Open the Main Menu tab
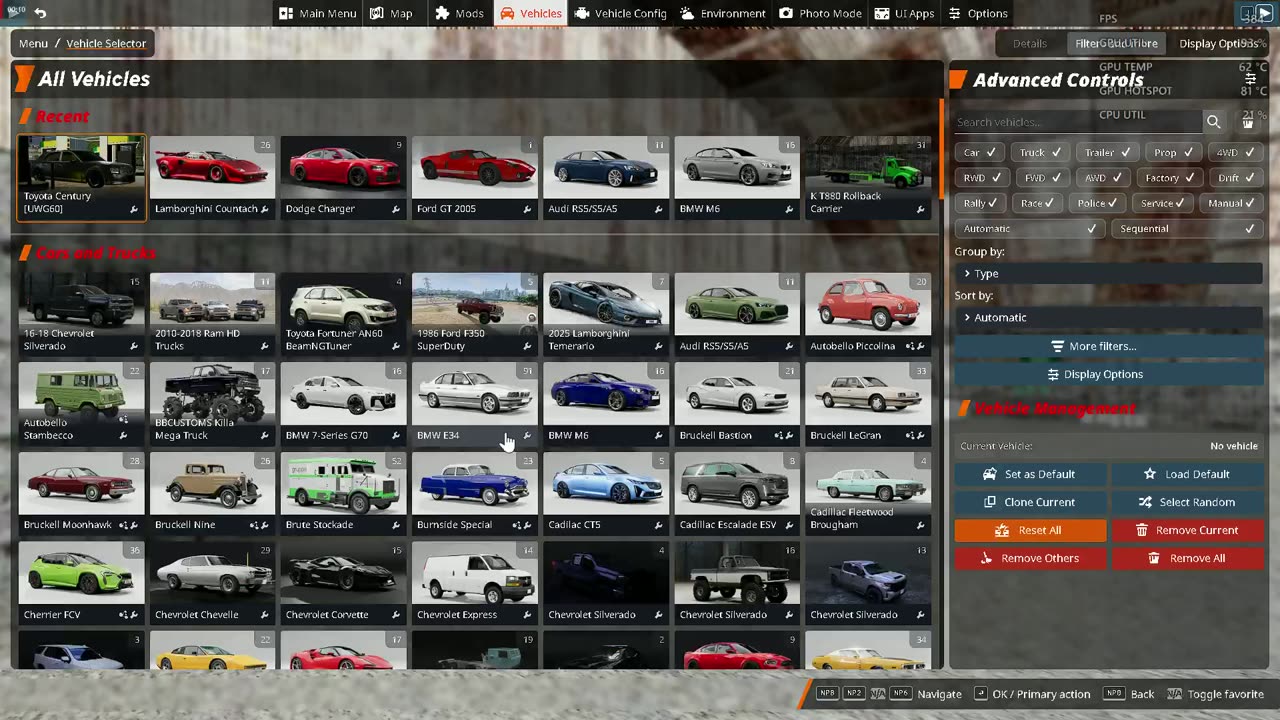The width and height of the screenshot is (1280, 720). tap(318, 13)
